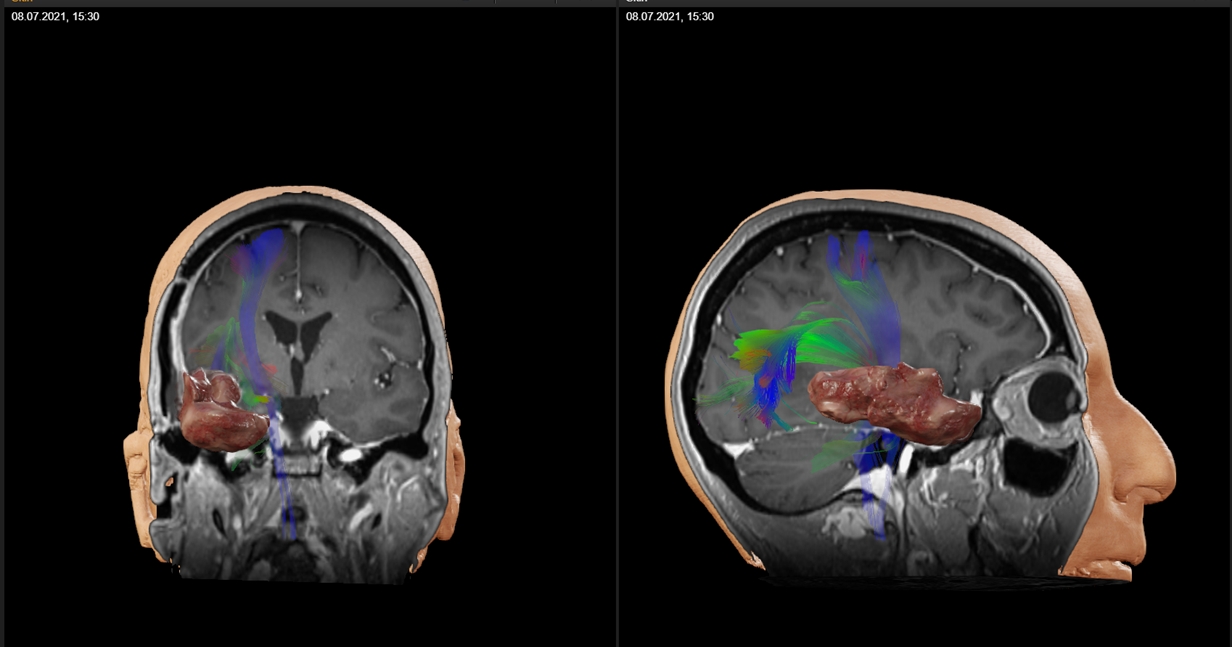Click the right panel timestamp 08.07.2021, 15:30

[x=669, y=17]
